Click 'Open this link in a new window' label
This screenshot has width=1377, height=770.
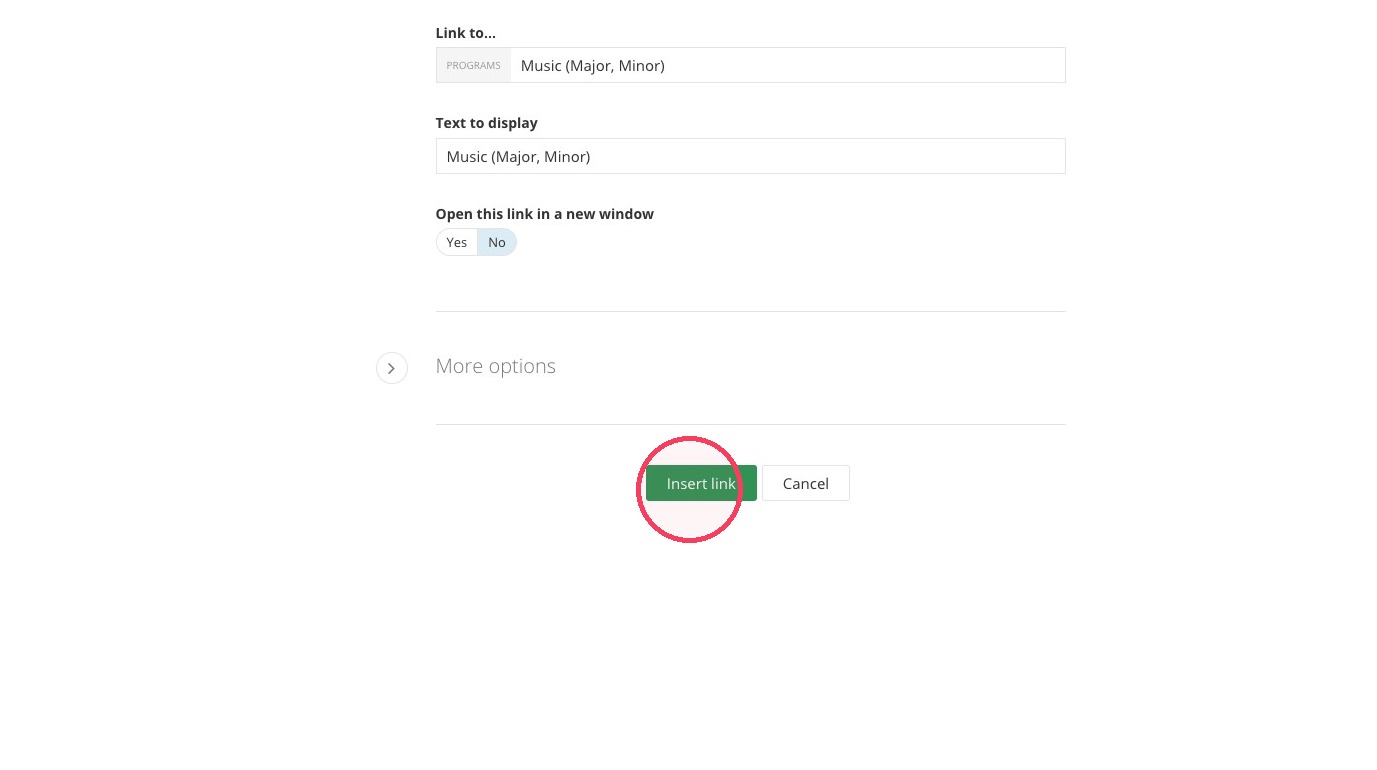pos(545,214)
